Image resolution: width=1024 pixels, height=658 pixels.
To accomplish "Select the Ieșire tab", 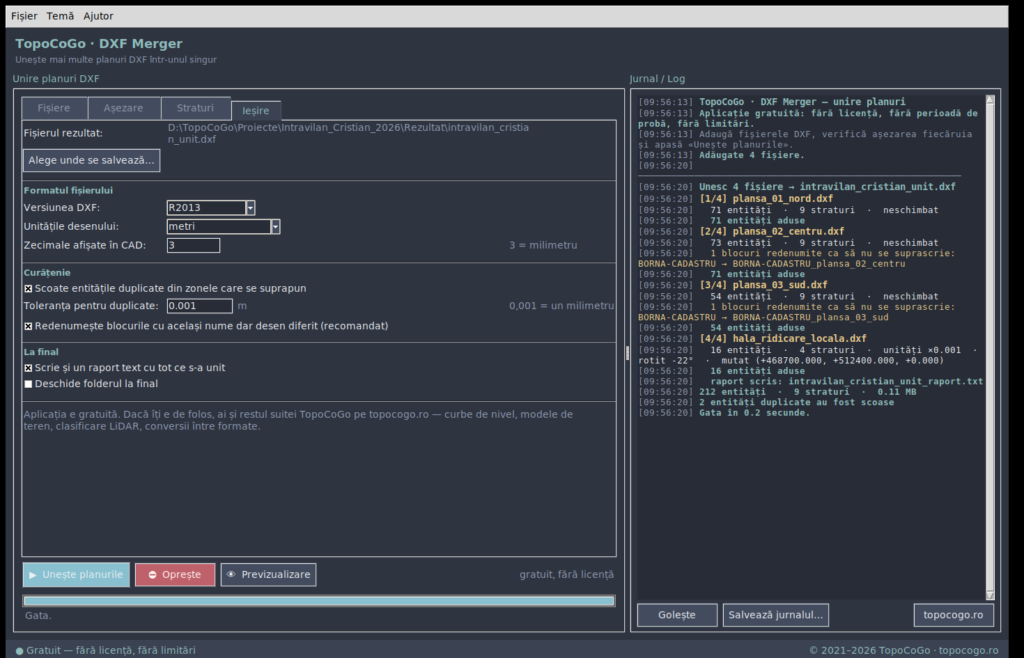I will [255, 110].
